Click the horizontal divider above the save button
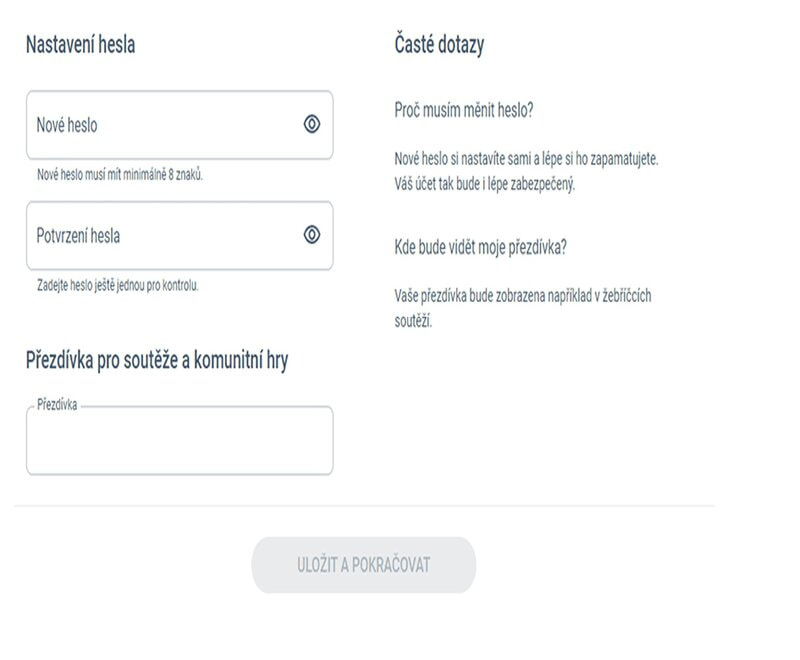The width and height of the screenshot is (800, 660). (x=365, y=506)
